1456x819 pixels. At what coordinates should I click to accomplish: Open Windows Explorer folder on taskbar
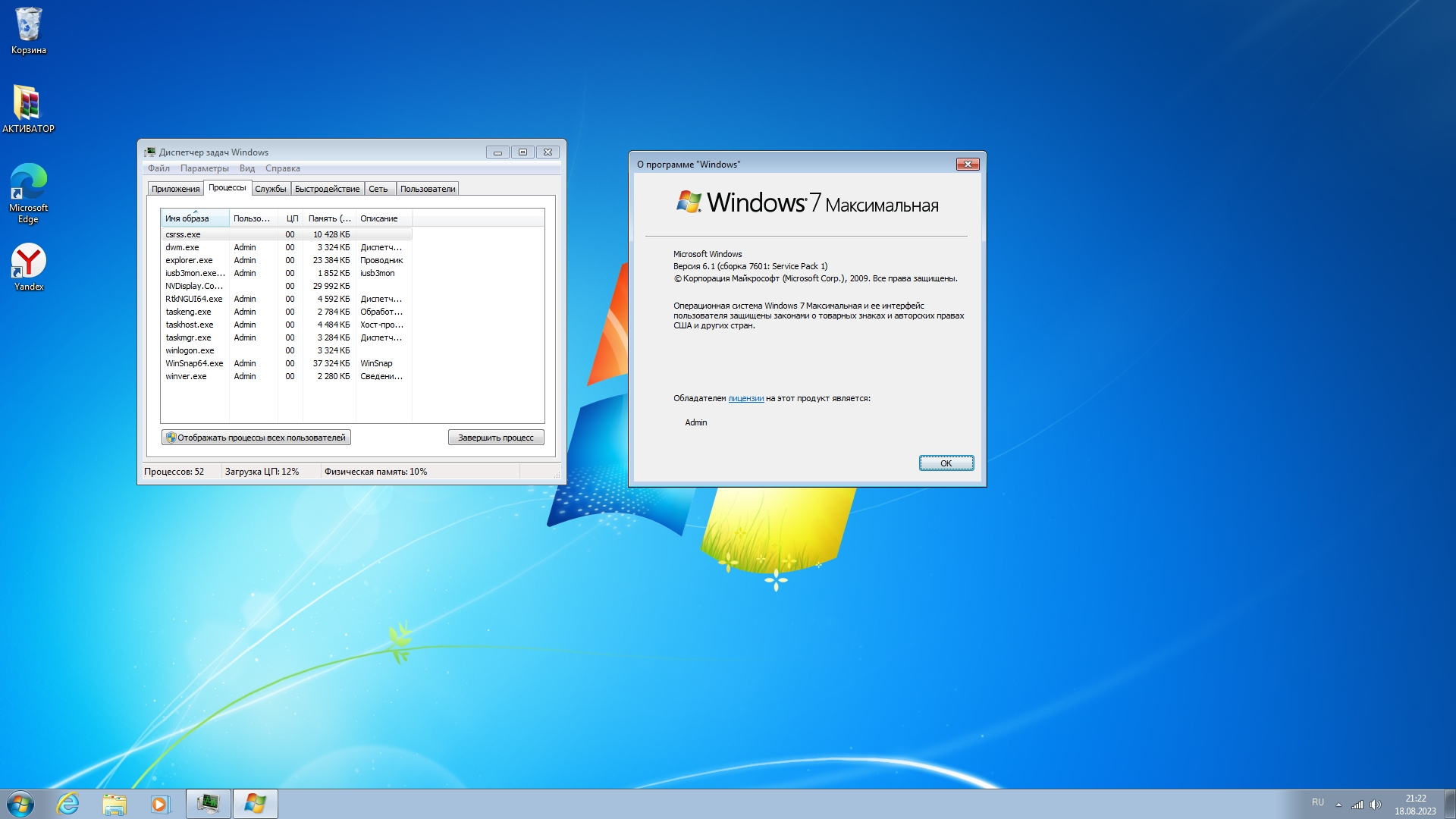[115, 804]
